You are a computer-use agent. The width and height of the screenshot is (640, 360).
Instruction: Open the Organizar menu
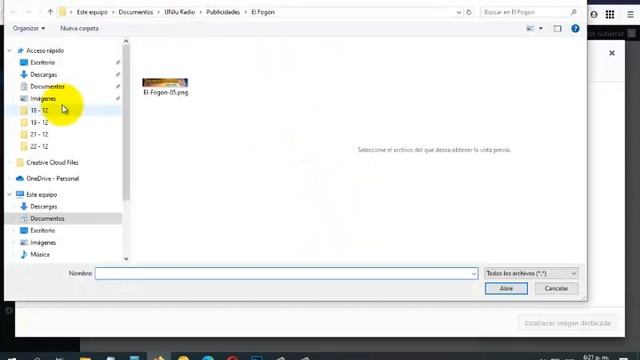[x=29, y=29]
